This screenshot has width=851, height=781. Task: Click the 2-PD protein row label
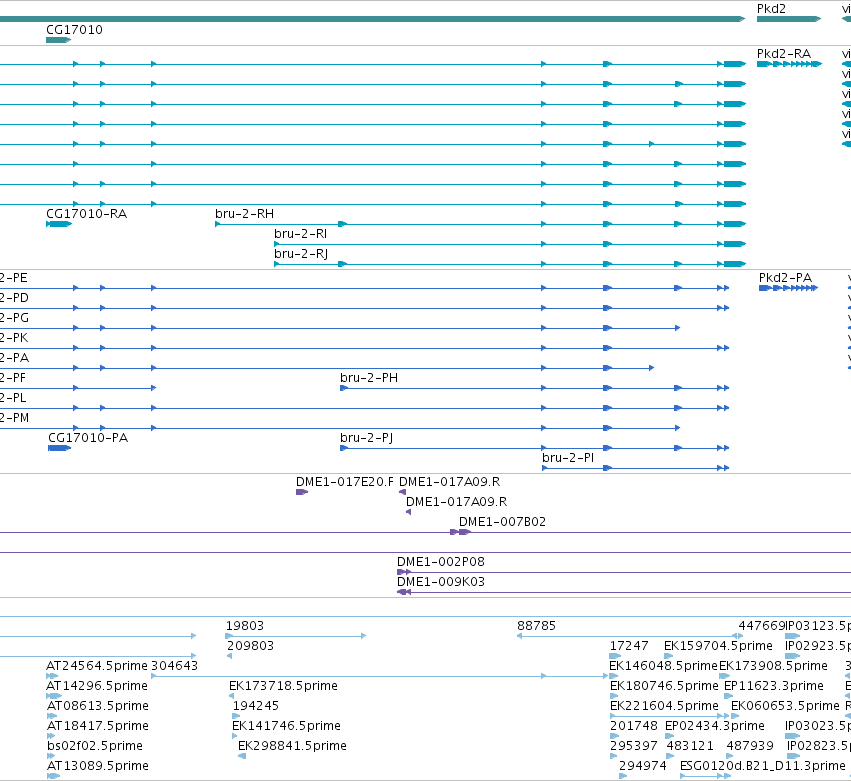14,298
